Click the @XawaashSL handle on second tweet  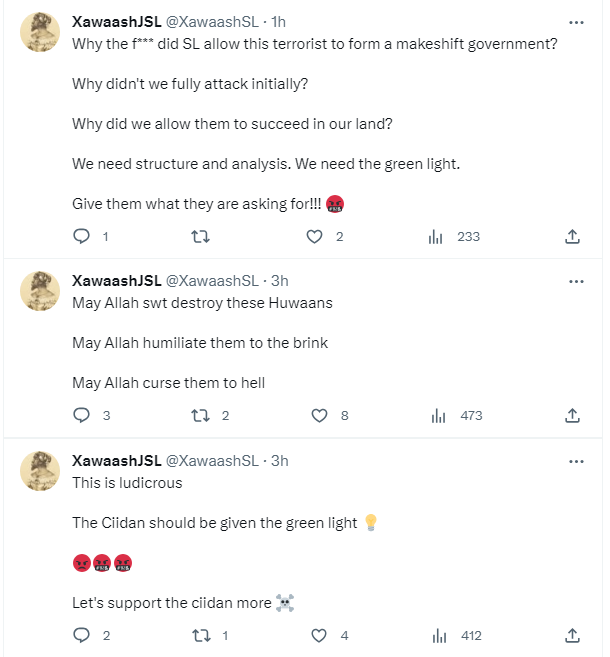coord(211,282)
